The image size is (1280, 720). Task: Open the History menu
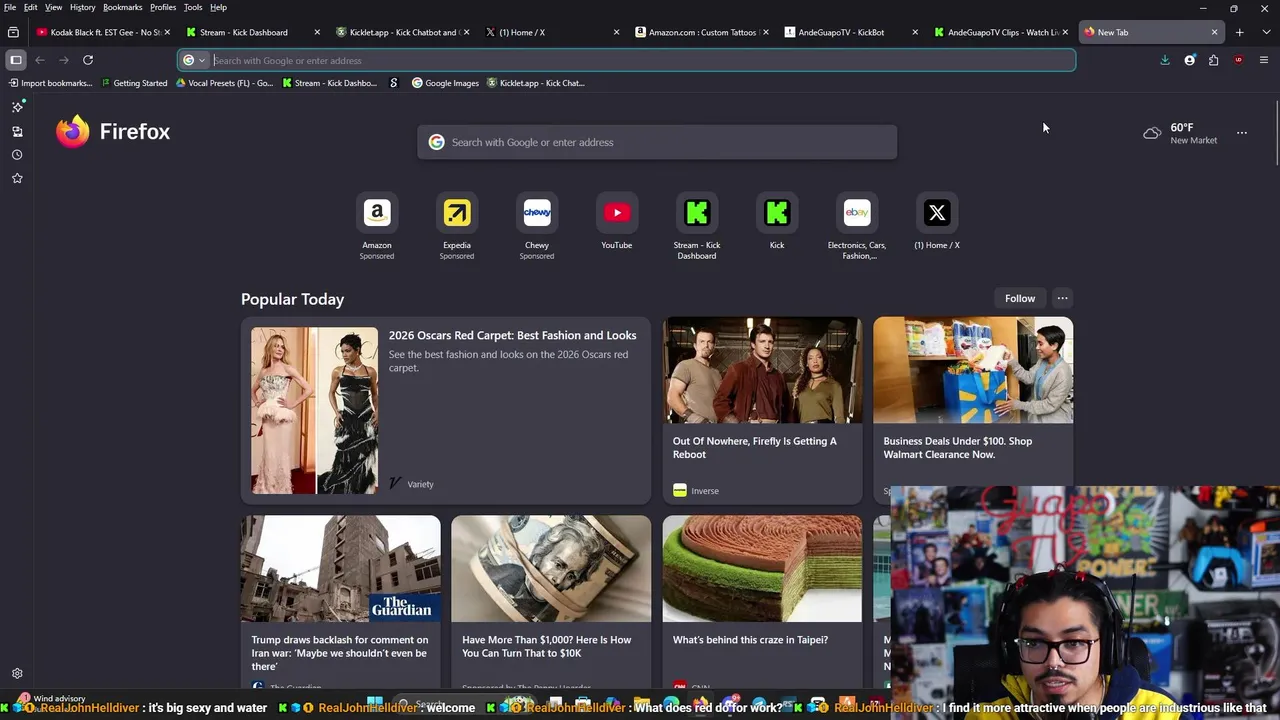tap(83, 7)
